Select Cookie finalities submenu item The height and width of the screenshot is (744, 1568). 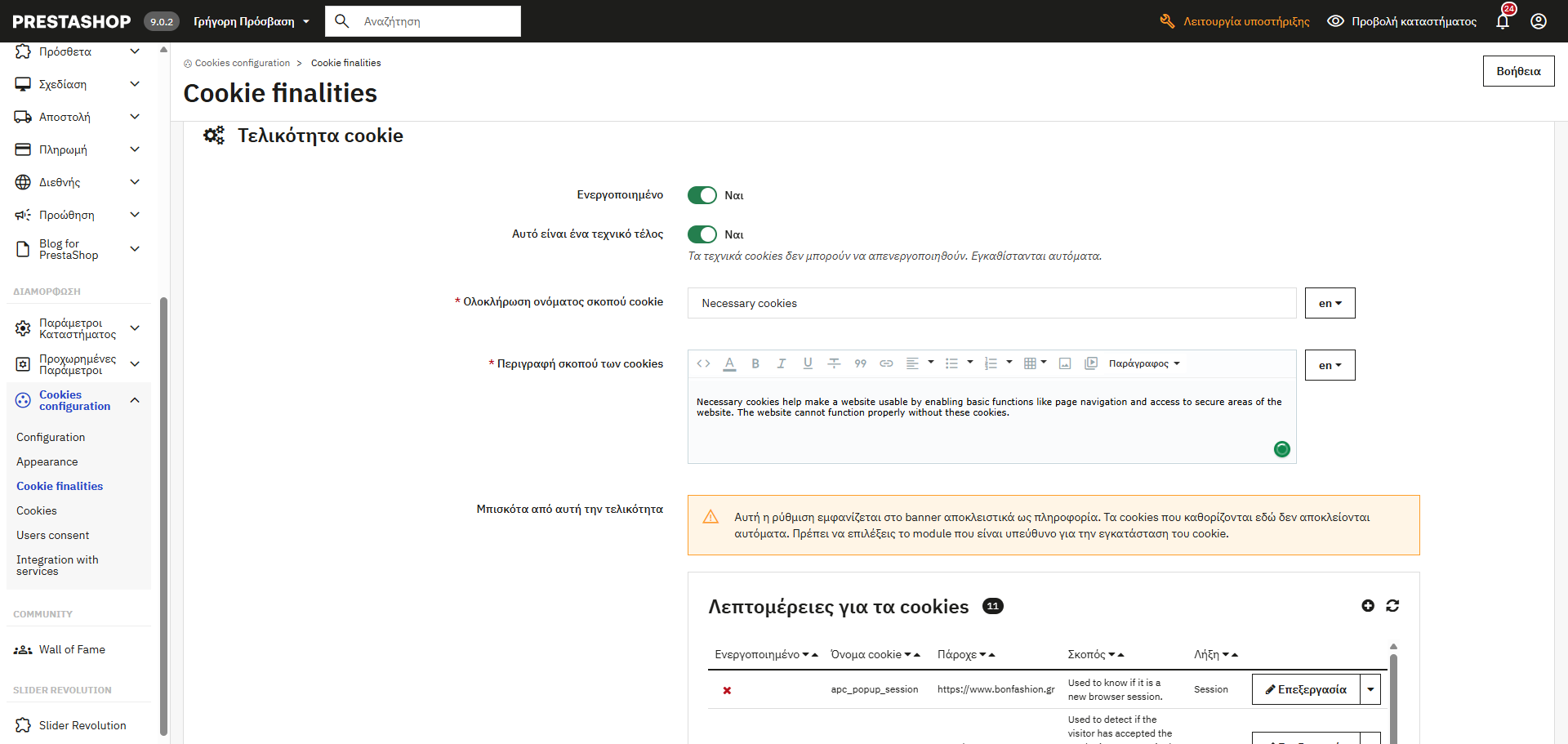(60, 487)
